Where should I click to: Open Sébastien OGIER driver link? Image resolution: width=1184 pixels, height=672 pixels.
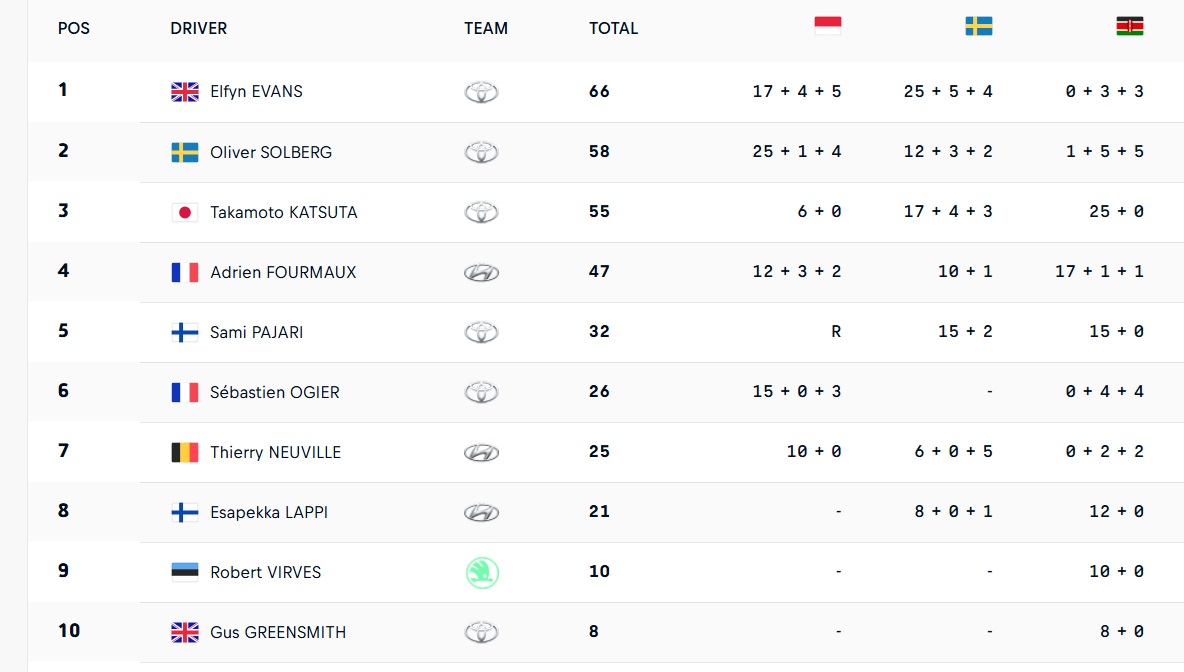(275, 392)
